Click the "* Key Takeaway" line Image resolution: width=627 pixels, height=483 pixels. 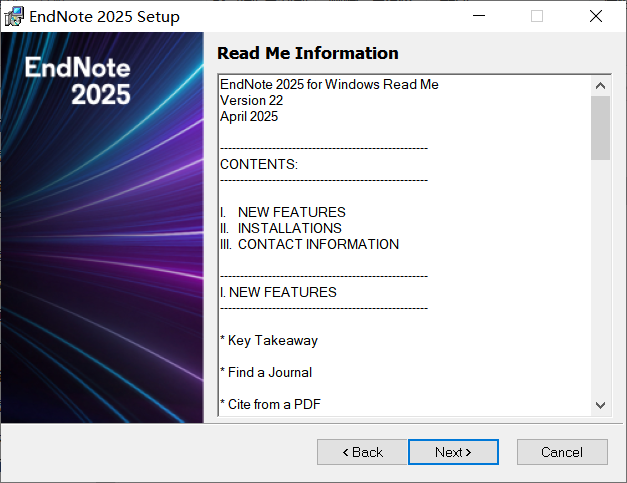269,340
